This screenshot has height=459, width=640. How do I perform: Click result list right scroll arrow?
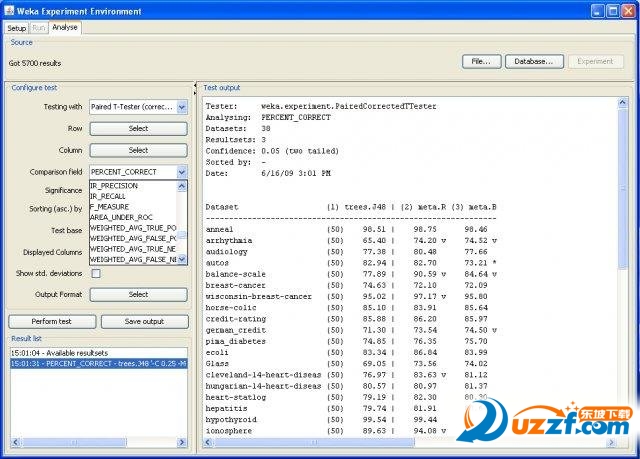tap(182, 442)
